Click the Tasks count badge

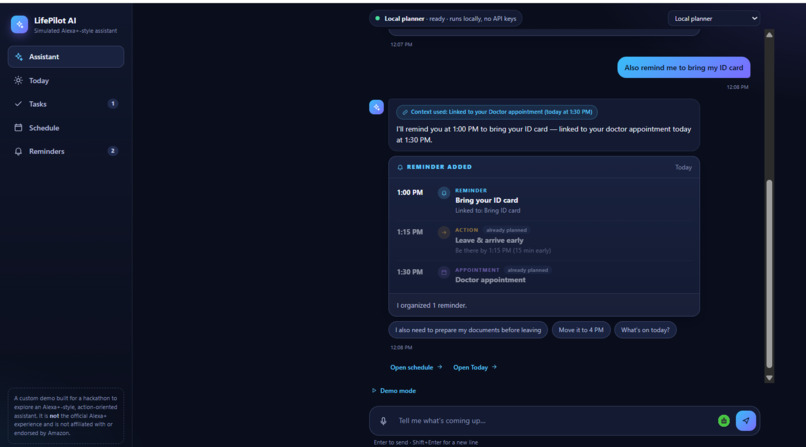(x=113, y=104)
